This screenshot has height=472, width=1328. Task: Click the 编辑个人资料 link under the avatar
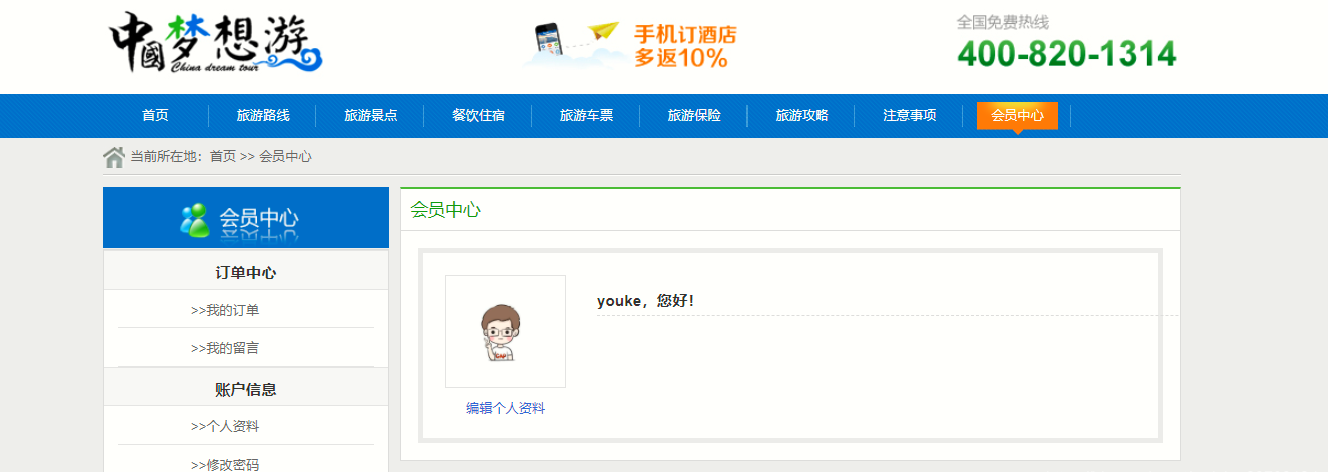(505, 409)
